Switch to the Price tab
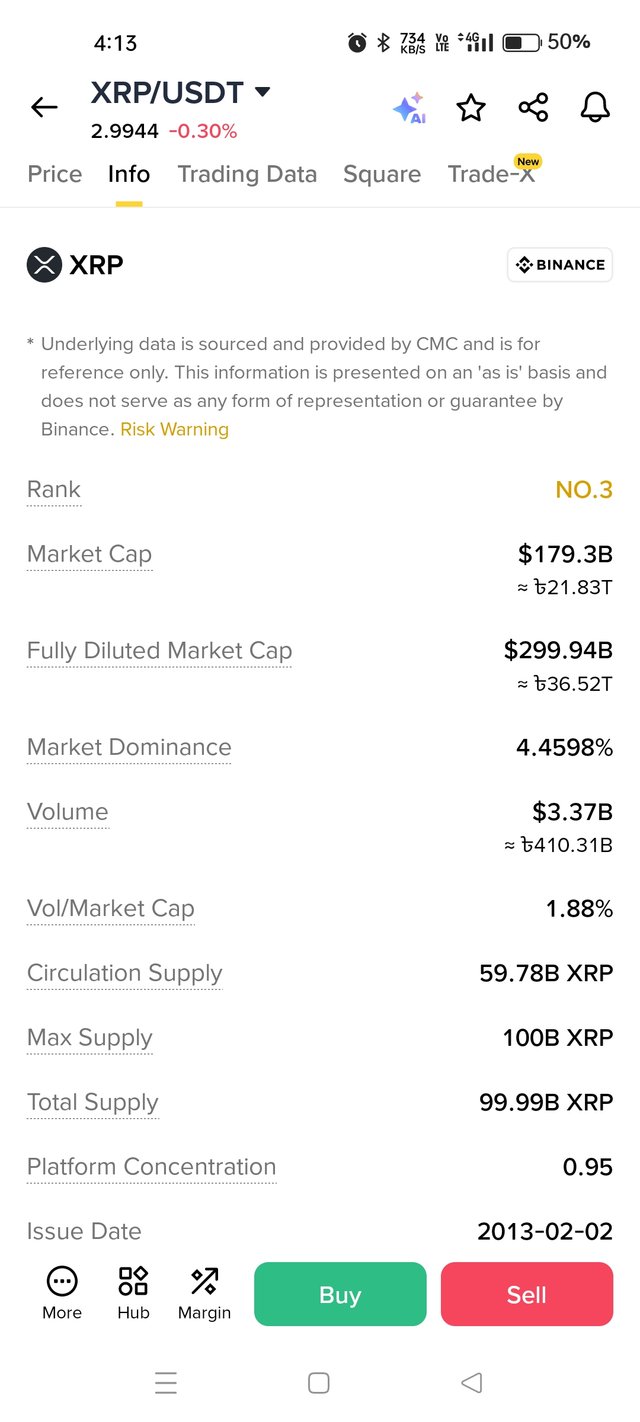 (x=55, y=174)
